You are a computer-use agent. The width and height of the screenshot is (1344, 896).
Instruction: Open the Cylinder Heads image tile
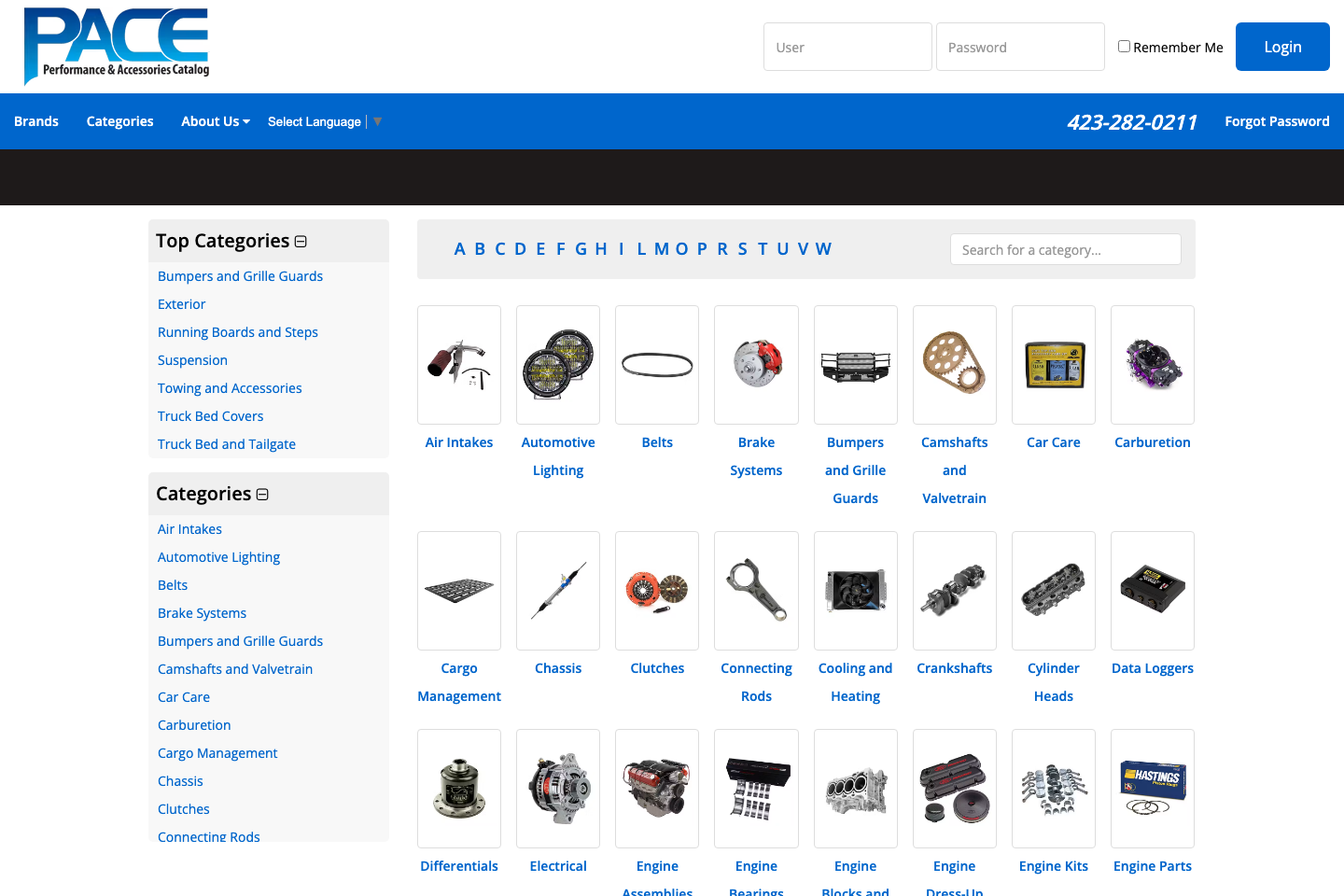[x=1054, y=591]
